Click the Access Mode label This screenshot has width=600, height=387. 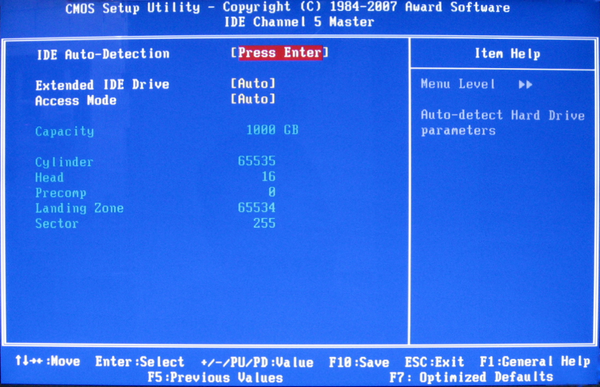75,101
